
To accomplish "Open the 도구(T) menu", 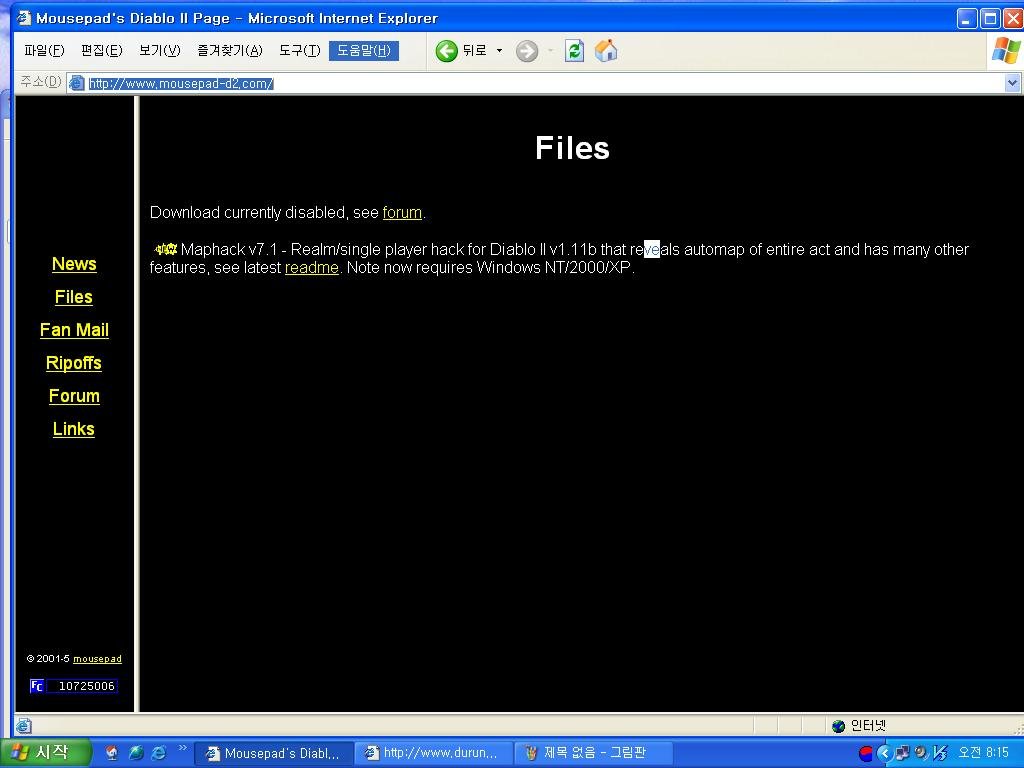I will tap(300, 50).
